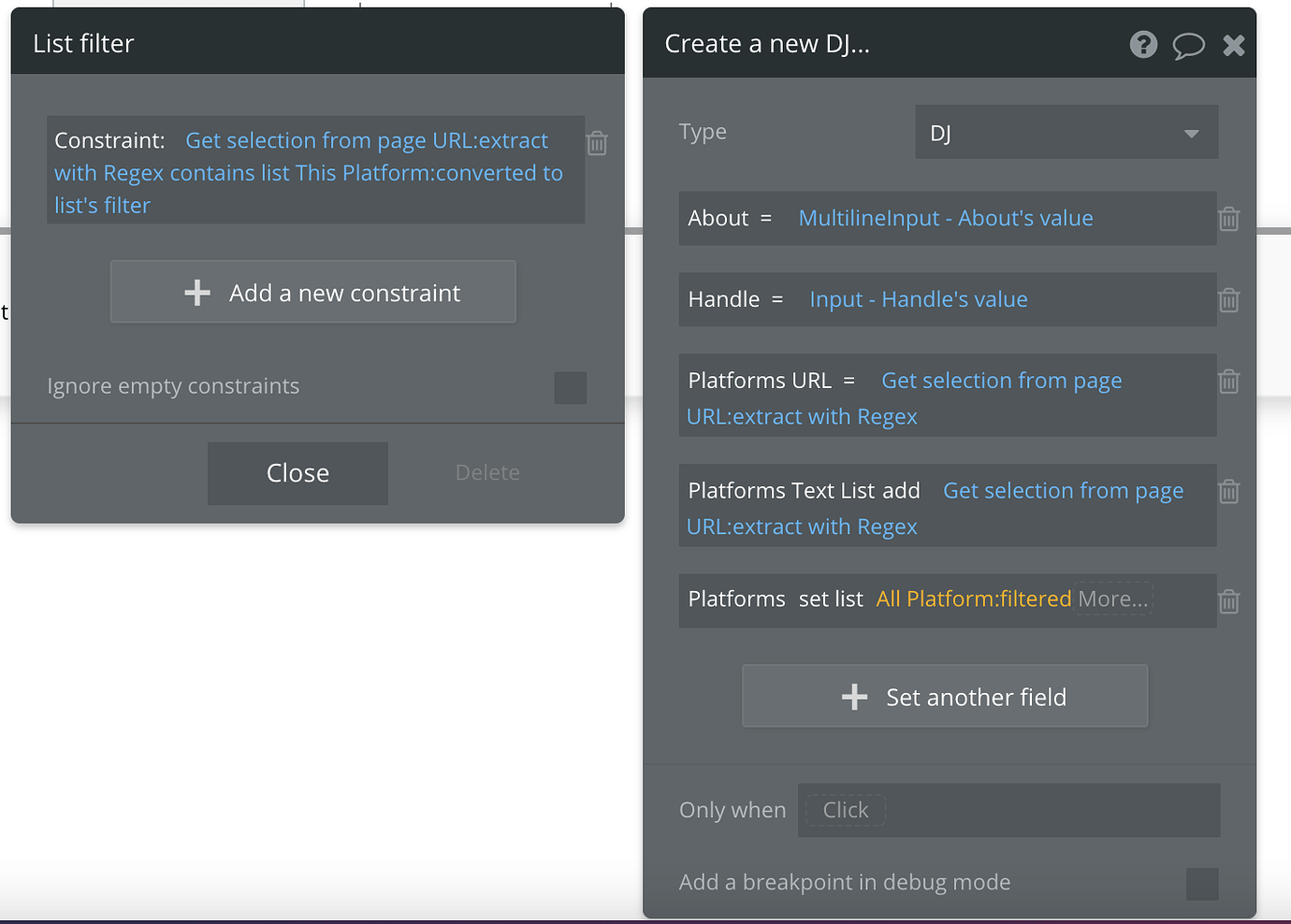Viewport: 1291px width, 924px height.
Task: Enable Ignore empty constraints
Action: coord(570,388)
